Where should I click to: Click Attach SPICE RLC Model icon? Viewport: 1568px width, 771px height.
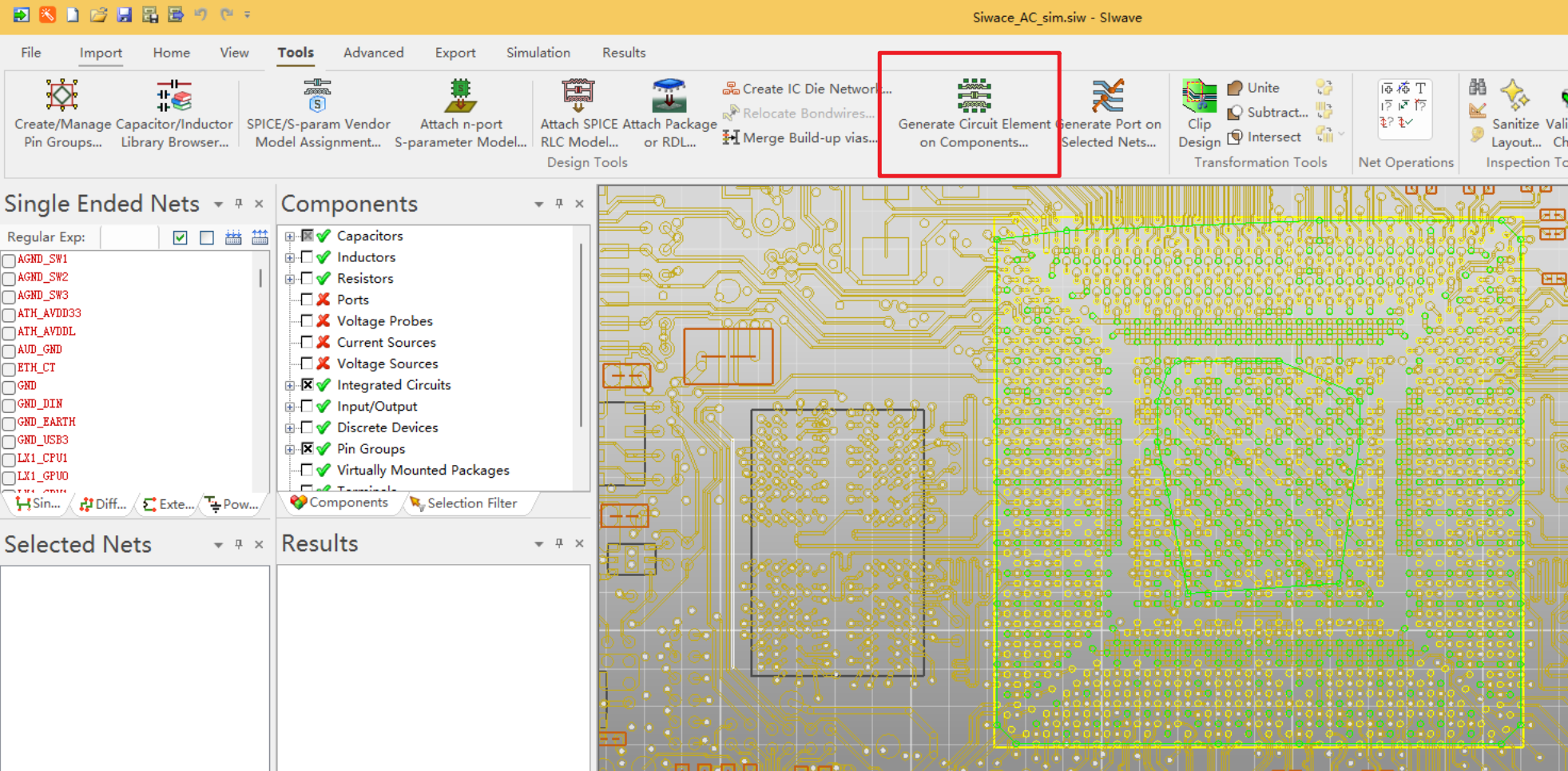(x=578, y=96)
